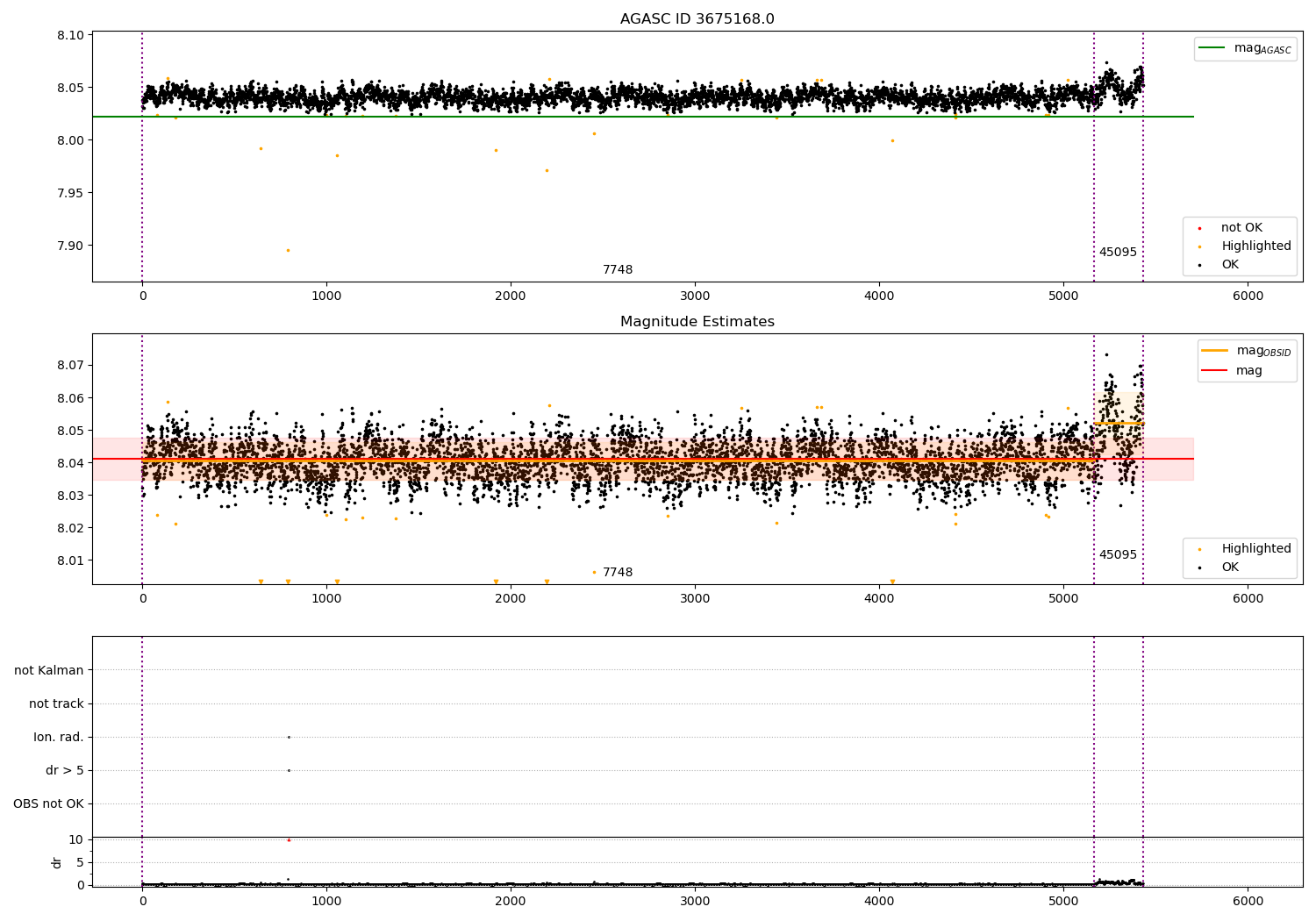Screen dimensions: 1316x921
Task: Select the 'not OK' legend entry in top plot
Action: 1241,228
